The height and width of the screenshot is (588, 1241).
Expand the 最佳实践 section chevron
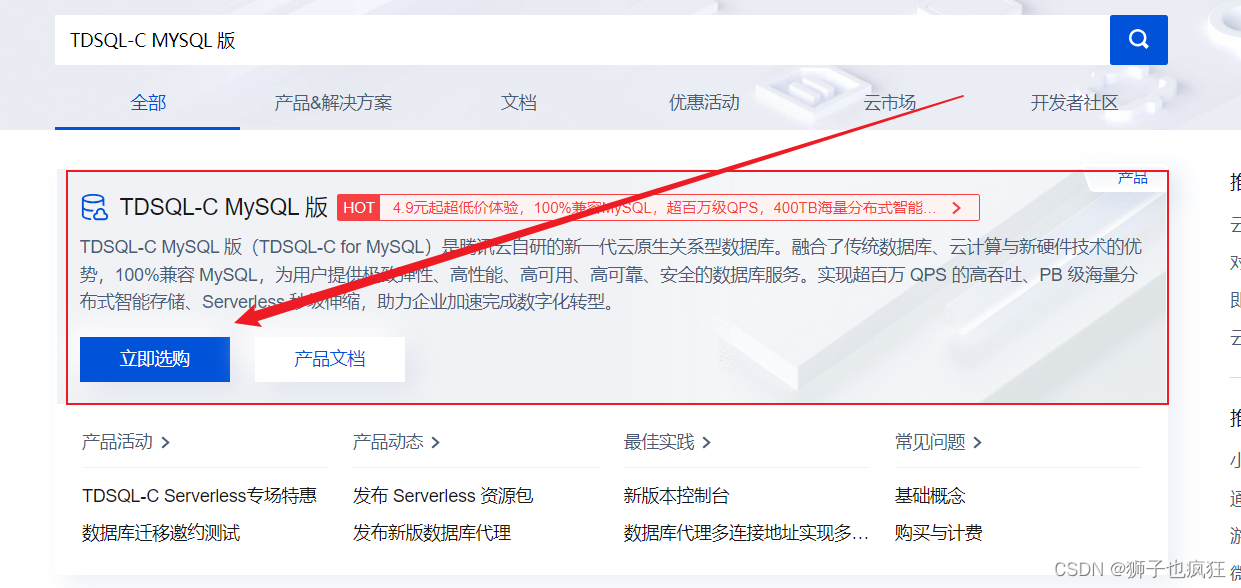coord(707,442)
